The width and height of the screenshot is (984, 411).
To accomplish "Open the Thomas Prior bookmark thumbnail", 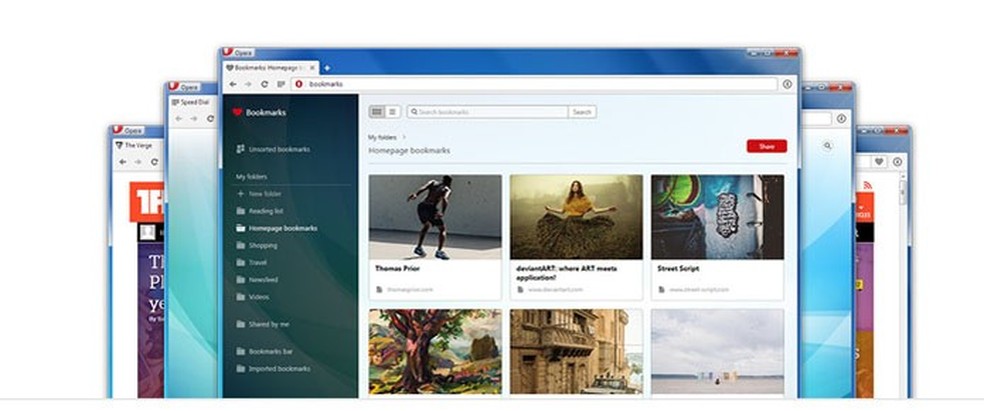I will pos(435,216).
